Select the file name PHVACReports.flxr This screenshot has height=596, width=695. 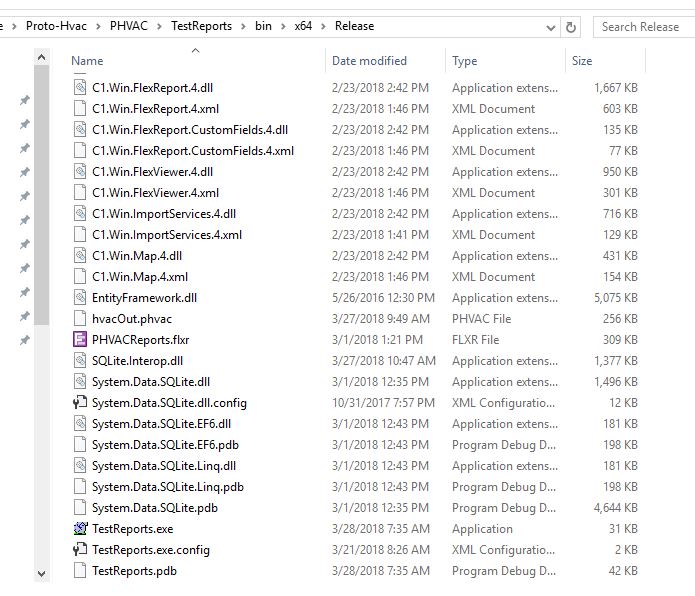click(x=141, y=340)
